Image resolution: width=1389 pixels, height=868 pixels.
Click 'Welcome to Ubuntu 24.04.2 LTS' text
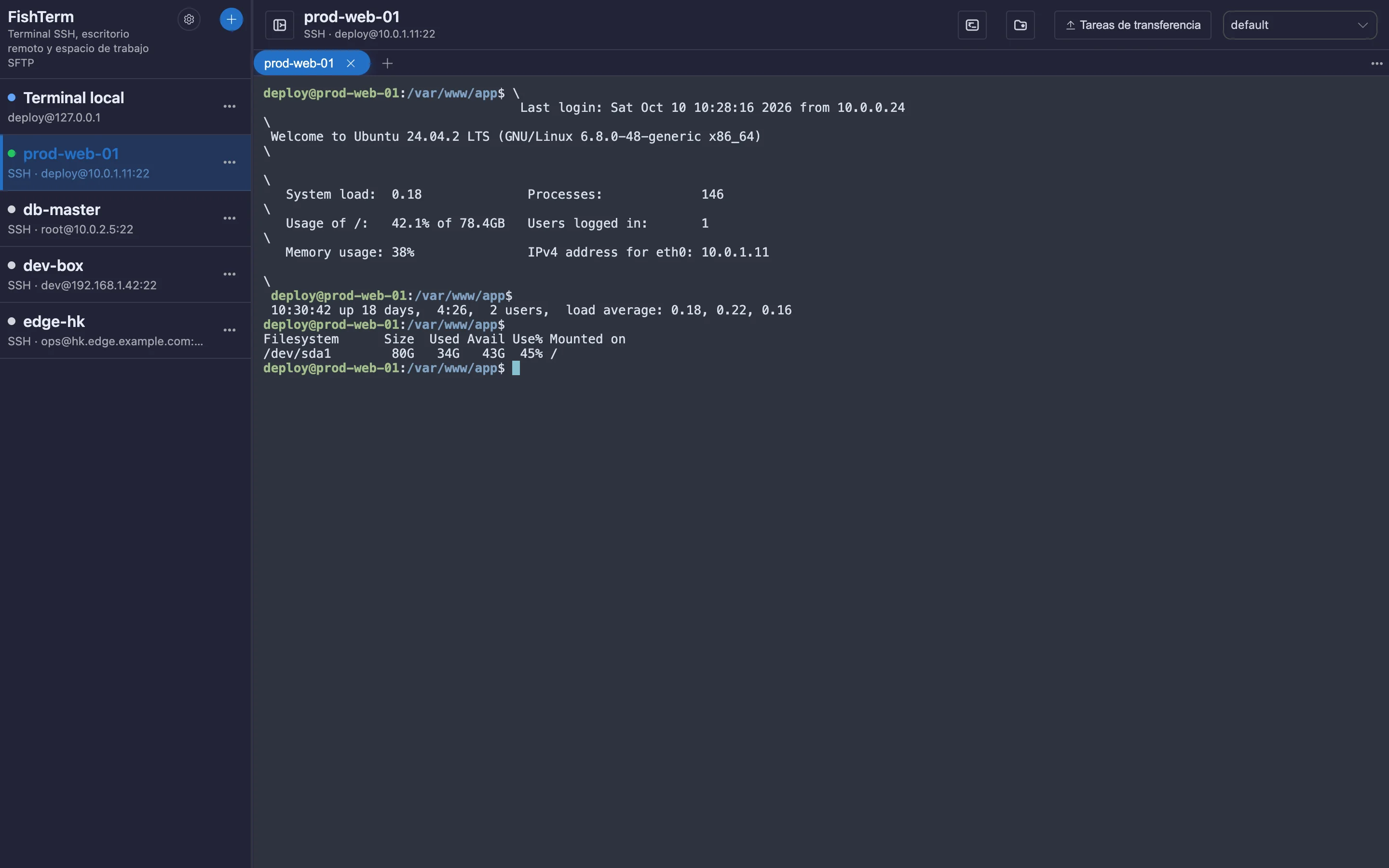[380, 136]
